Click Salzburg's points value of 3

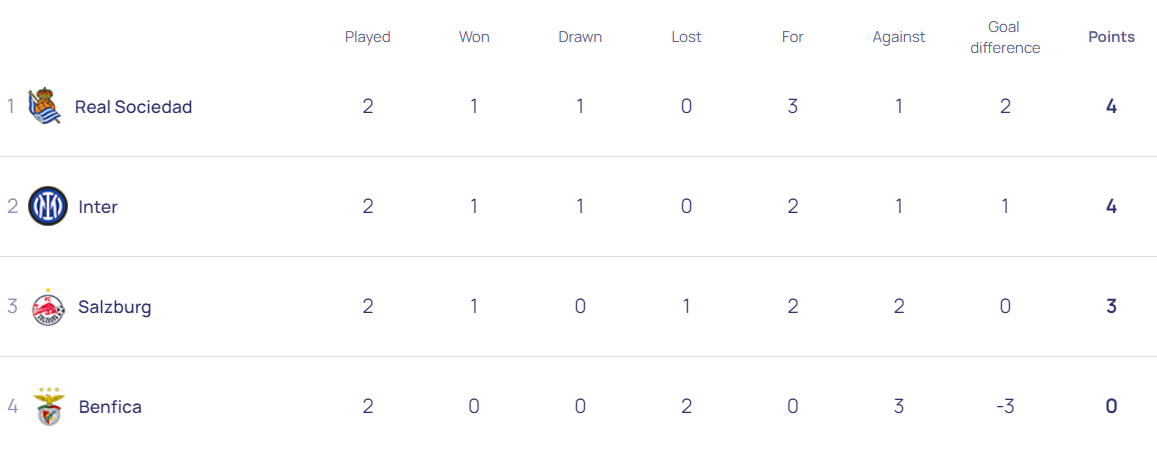click(x=1111, y=306)
